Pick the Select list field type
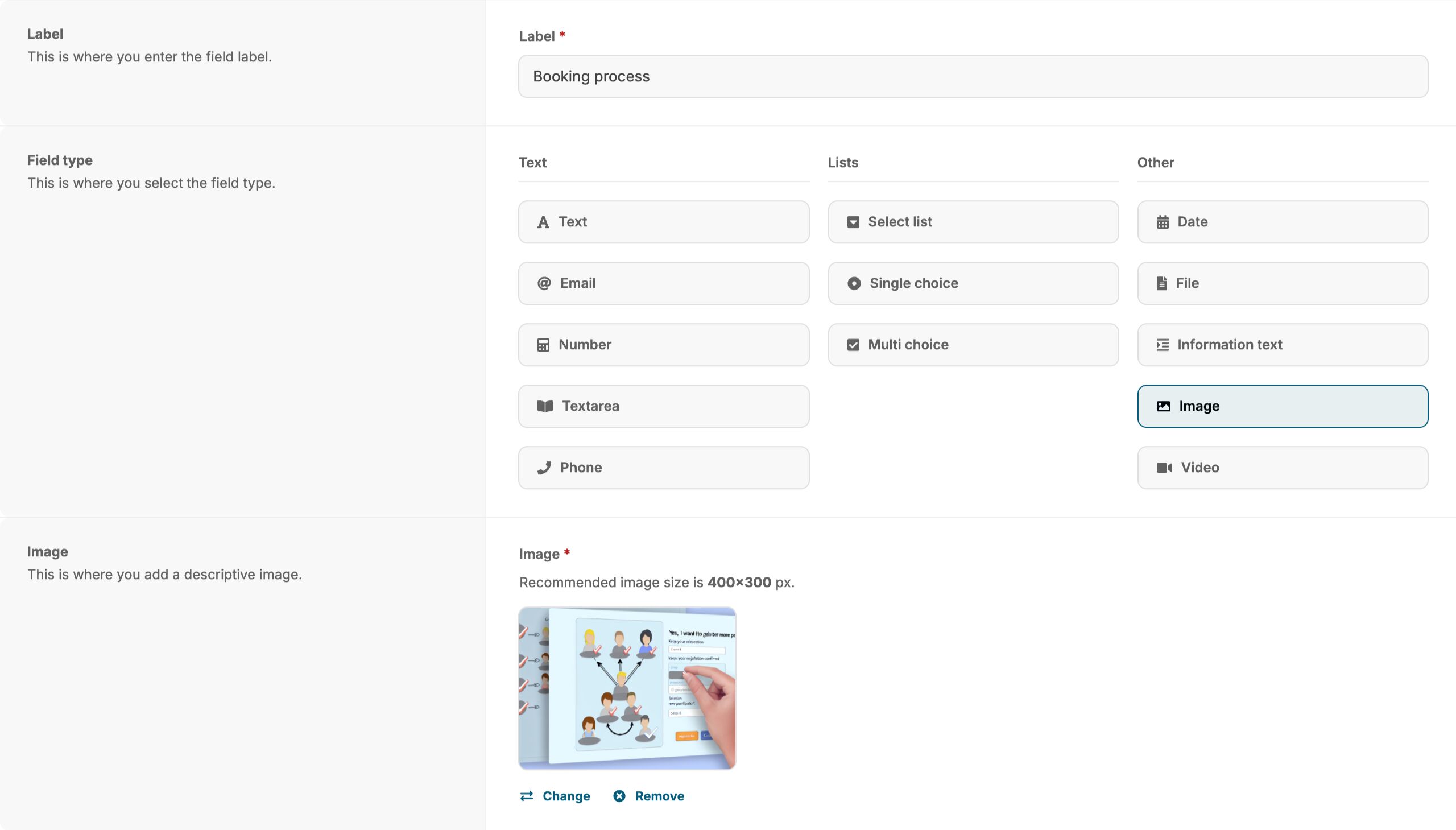This screenshot has width=1456, height=830. coord(973,222)
